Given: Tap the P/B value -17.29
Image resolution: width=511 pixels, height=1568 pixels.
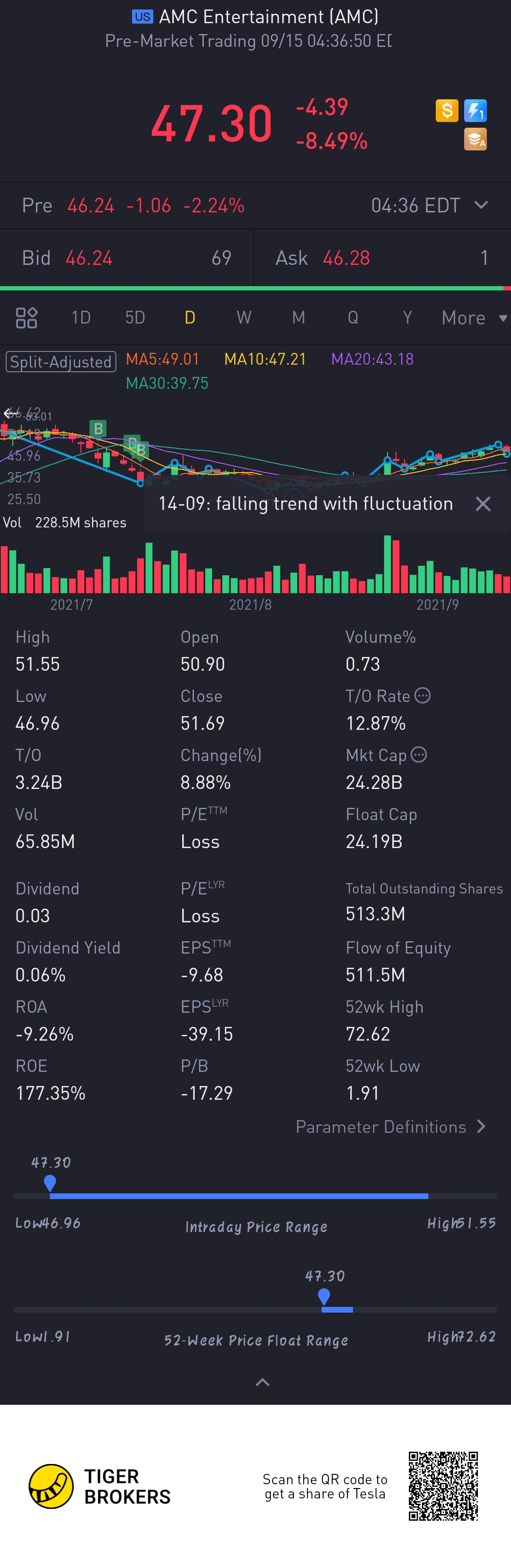Looking at the screenshot, I should tap(206, 1093).
